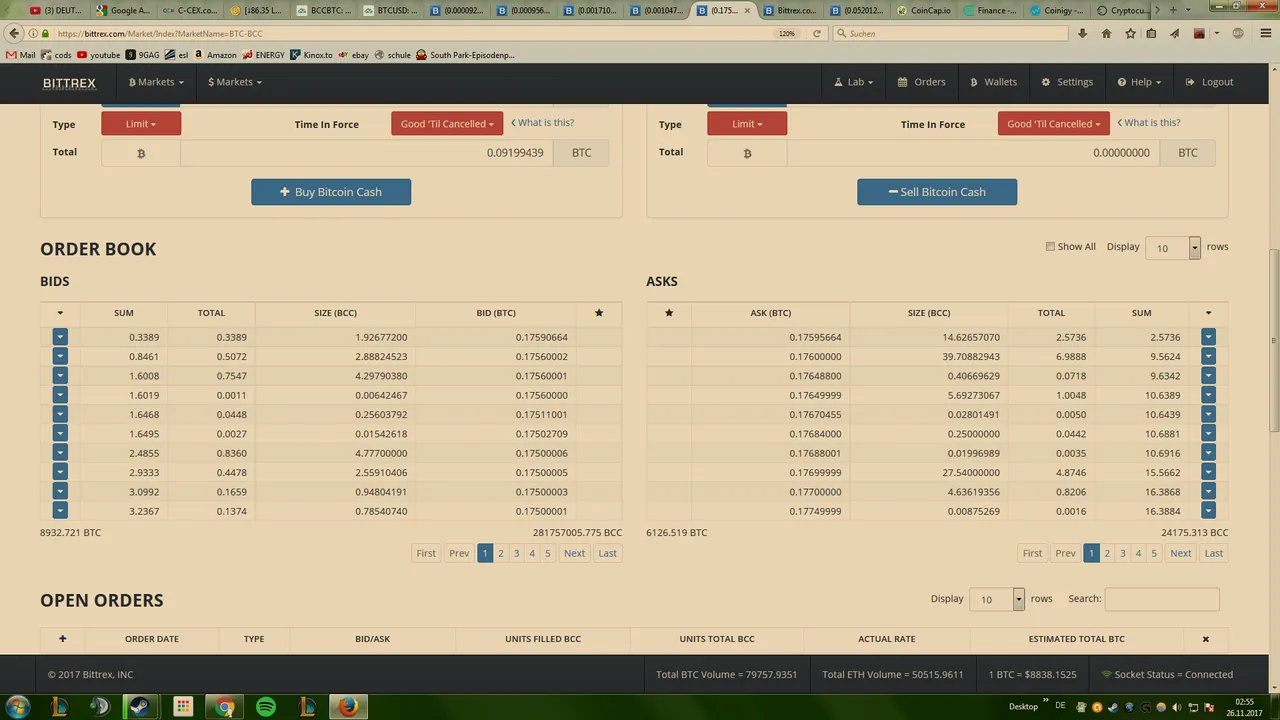
Task: Click Open Orders search field
Action: [1162, 599]
